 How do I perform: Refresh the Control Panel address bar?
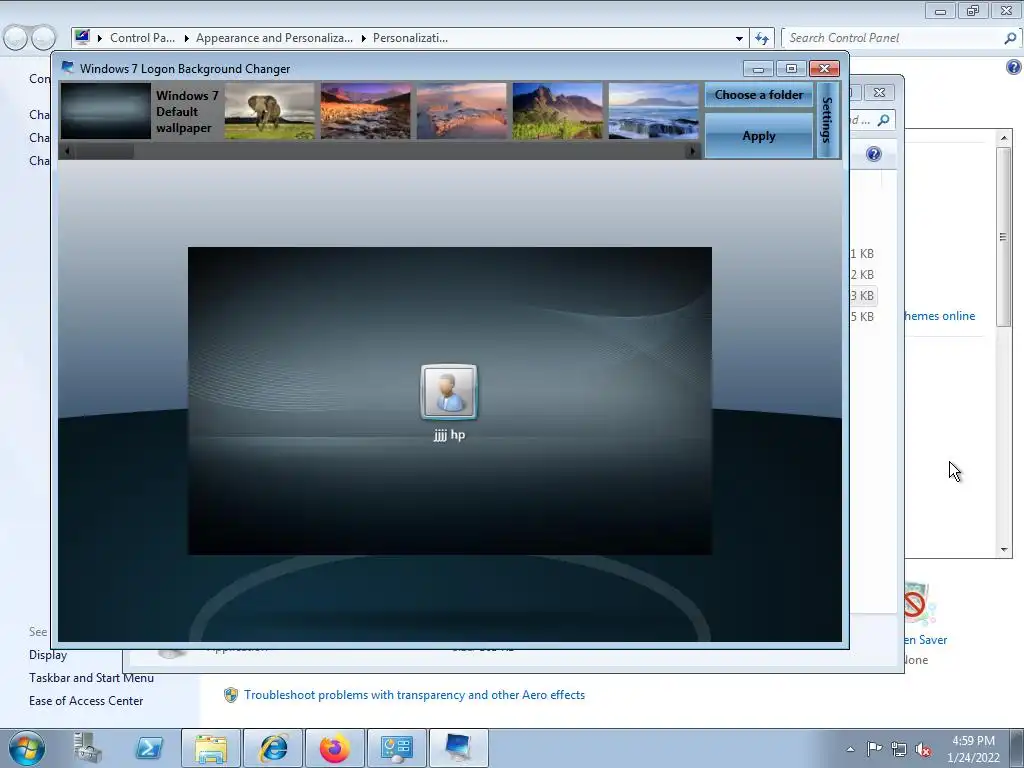pyautogui.click(x=761, y=38)
